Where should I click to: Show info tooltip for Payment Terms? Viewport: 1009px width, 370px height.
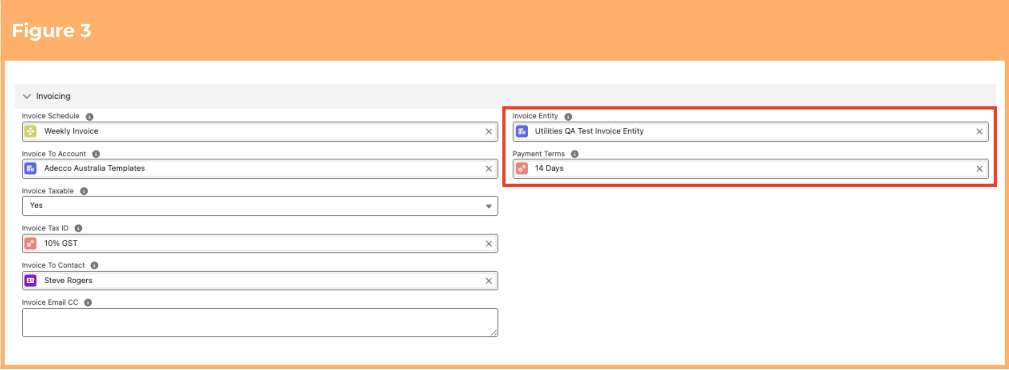point(575,154)
